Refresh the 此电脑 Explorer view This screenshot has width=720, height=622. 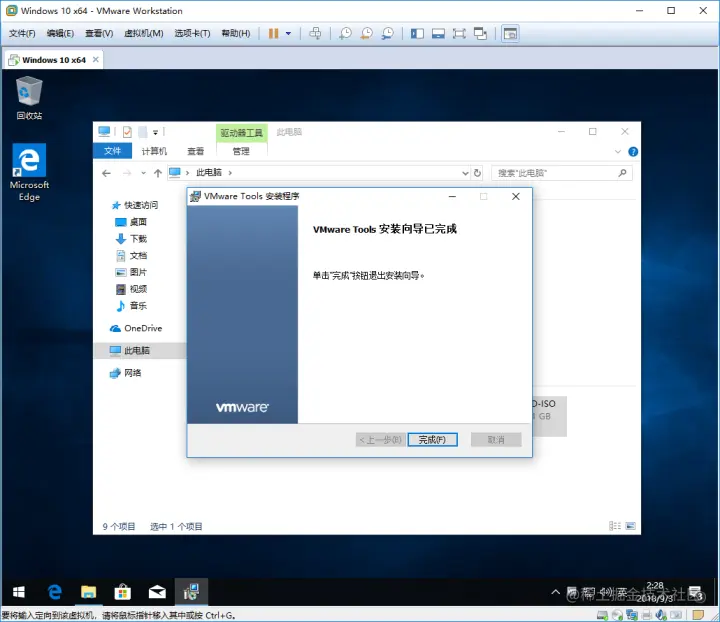click(x=478, y=173)
